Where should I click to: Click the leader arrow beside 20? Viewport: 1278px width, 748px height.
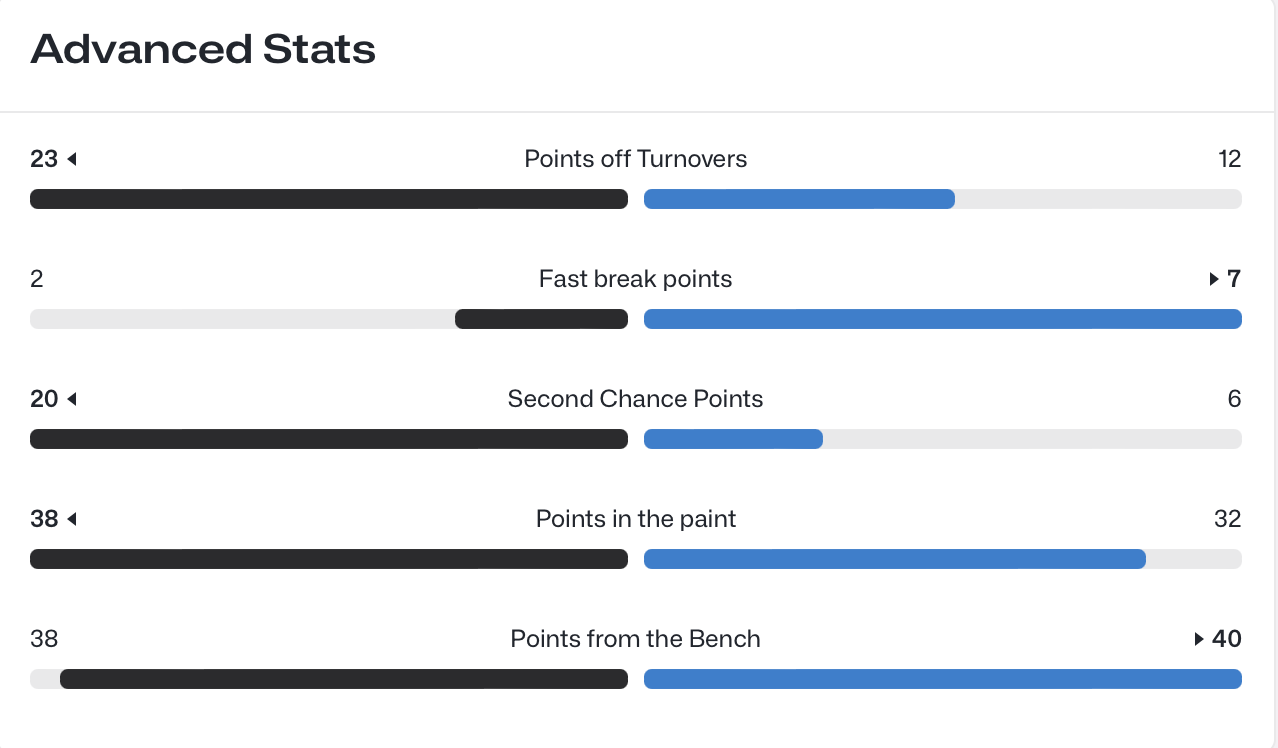click(72, 399)
